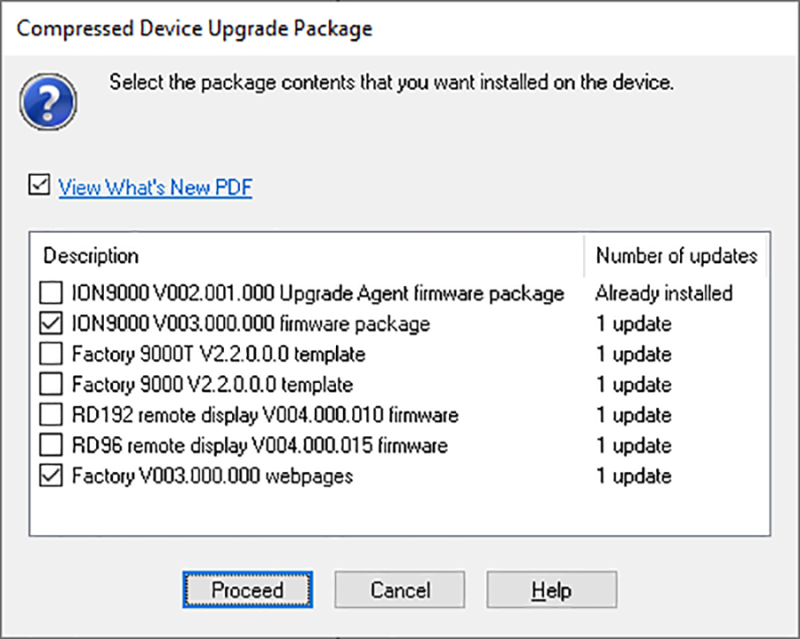
Task: Uncheck ION9000 V003.000.000 firmware package
Action: tap(51, 324)
